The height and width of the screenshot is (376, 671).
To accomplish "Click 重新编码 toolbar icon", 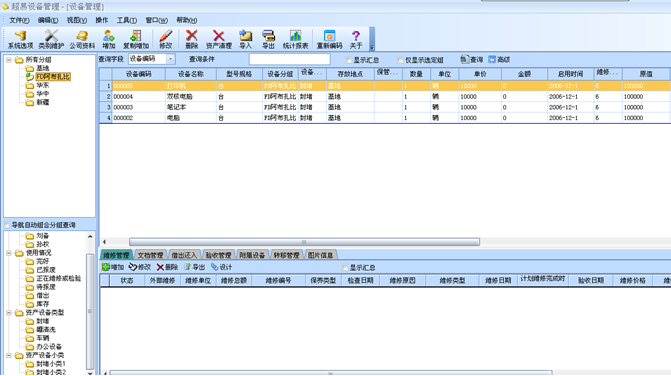I will pyautogui.click(x=330, y=39).
